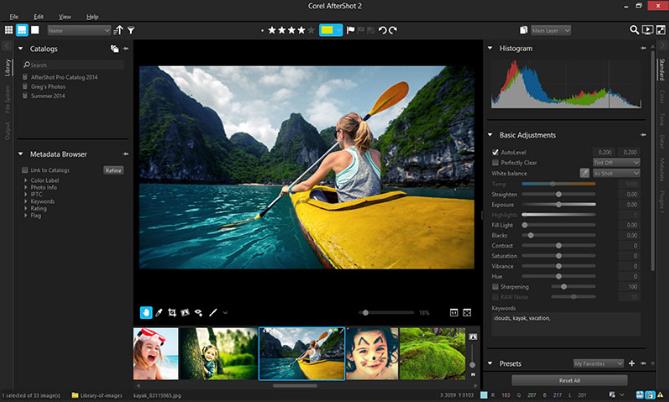
Task: Select the face-painted child thumbnail
Action: pyautogui.click(x=372, y=353)
